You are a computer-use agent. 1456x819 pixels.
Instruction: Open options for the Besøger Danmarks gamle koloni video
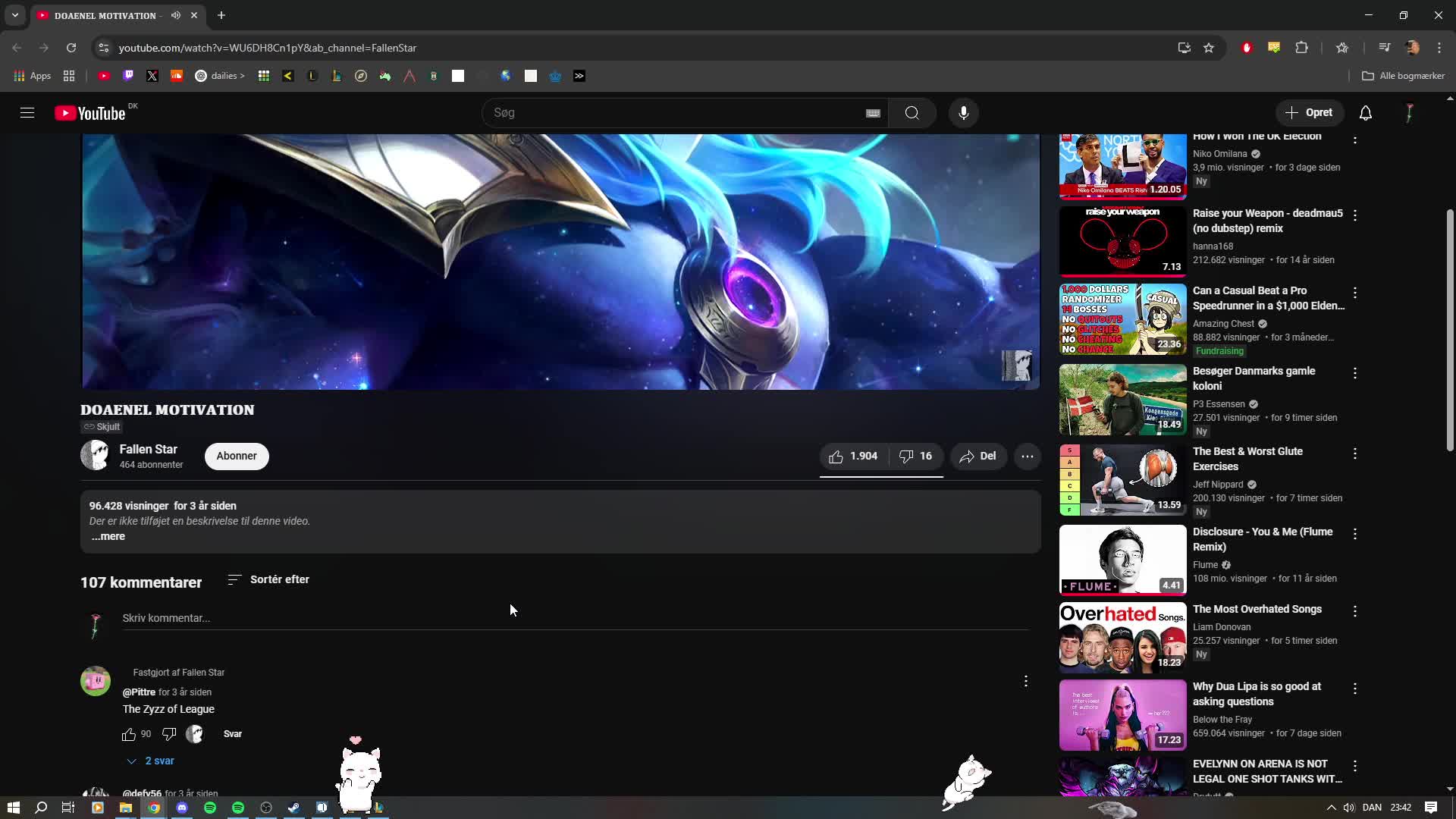[1355, 373]
